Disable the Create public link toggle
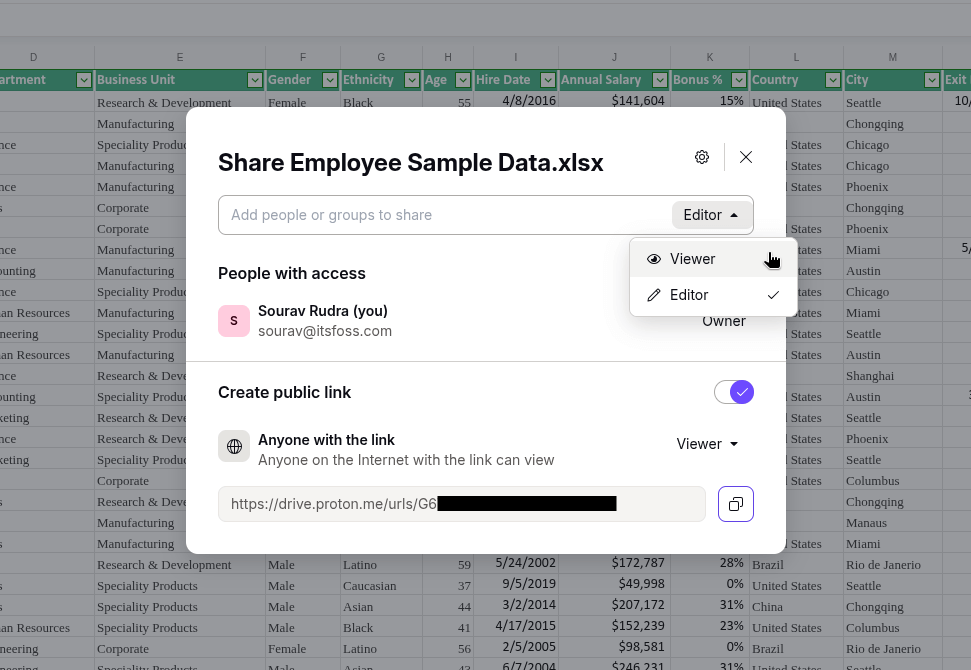This screenshot has height=670, width=971. pyautogui.click(x=734, y=392)
